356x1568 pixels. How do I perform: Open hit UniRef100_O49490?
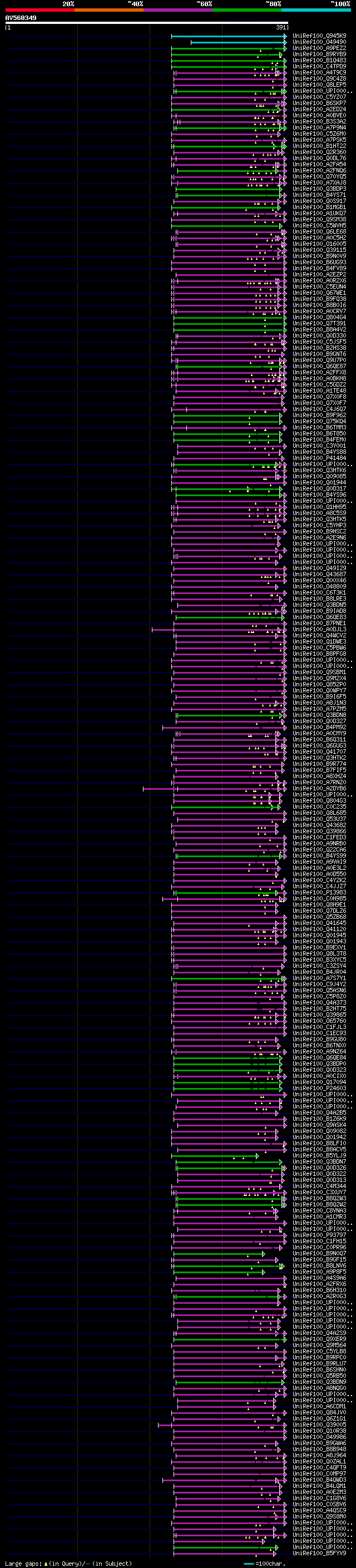(319, 42)
